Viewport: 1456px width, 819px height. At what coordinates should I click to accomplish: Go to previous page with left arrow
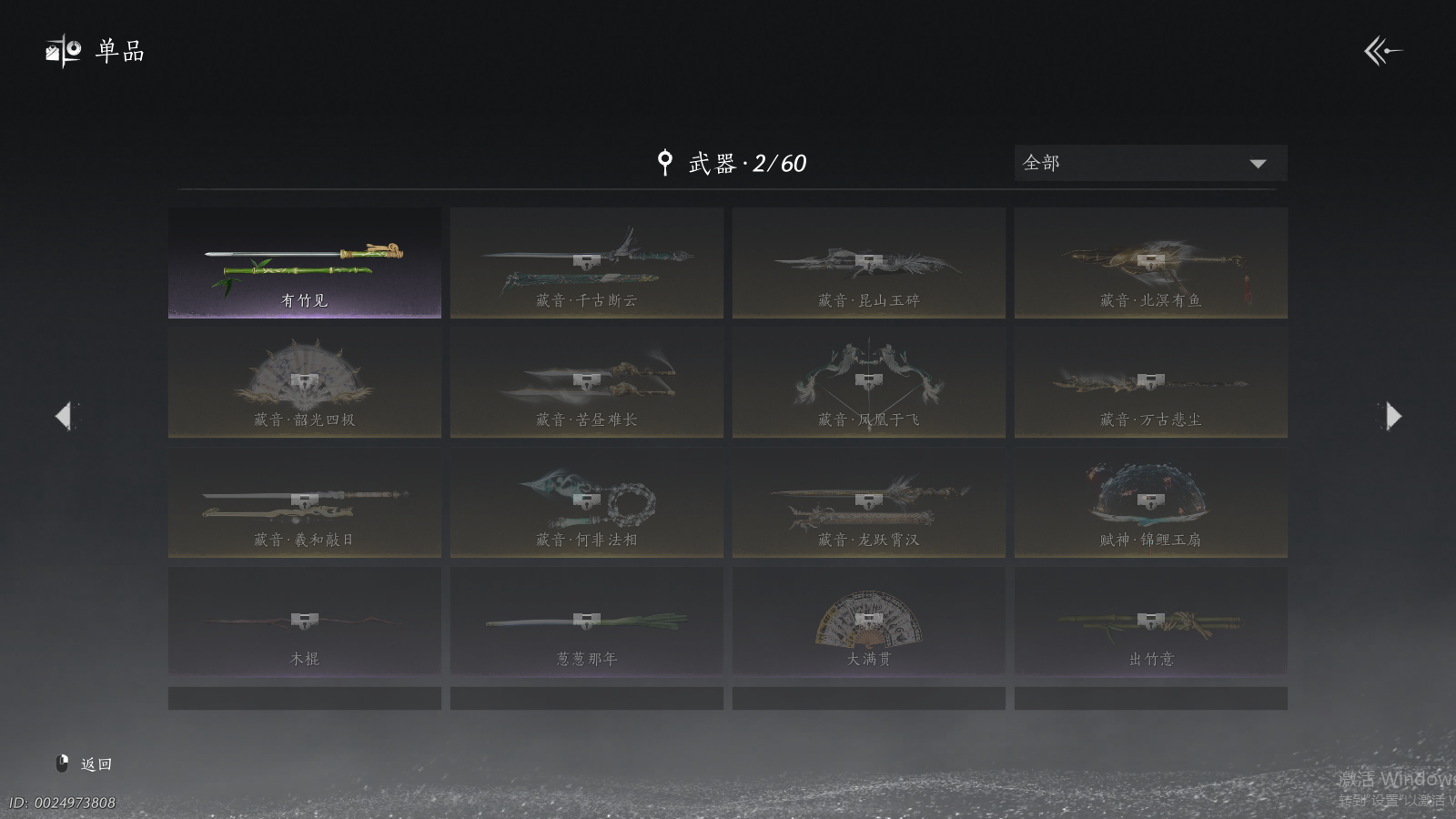point(64,416)
